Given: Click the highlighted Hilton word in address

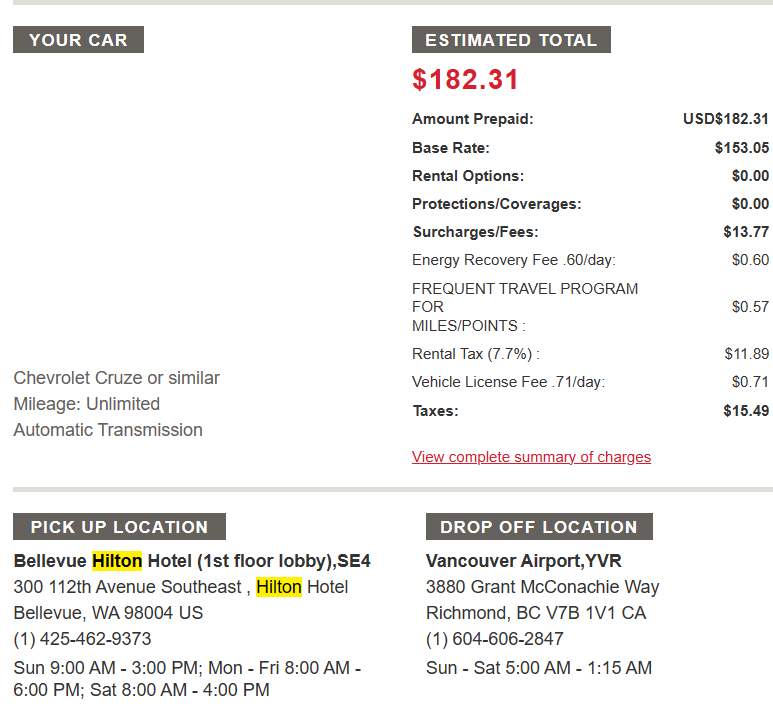Looking at the screenshot, I should 279,587.
